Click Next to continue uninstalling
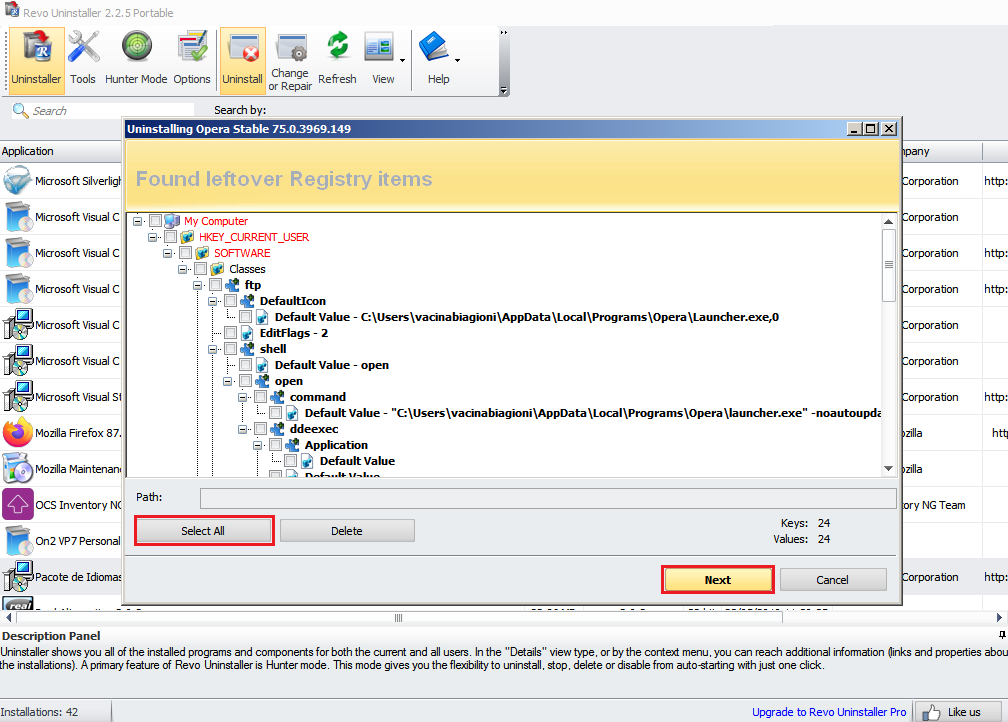This screenshot has width=1008, height=722. coord(717,579)
